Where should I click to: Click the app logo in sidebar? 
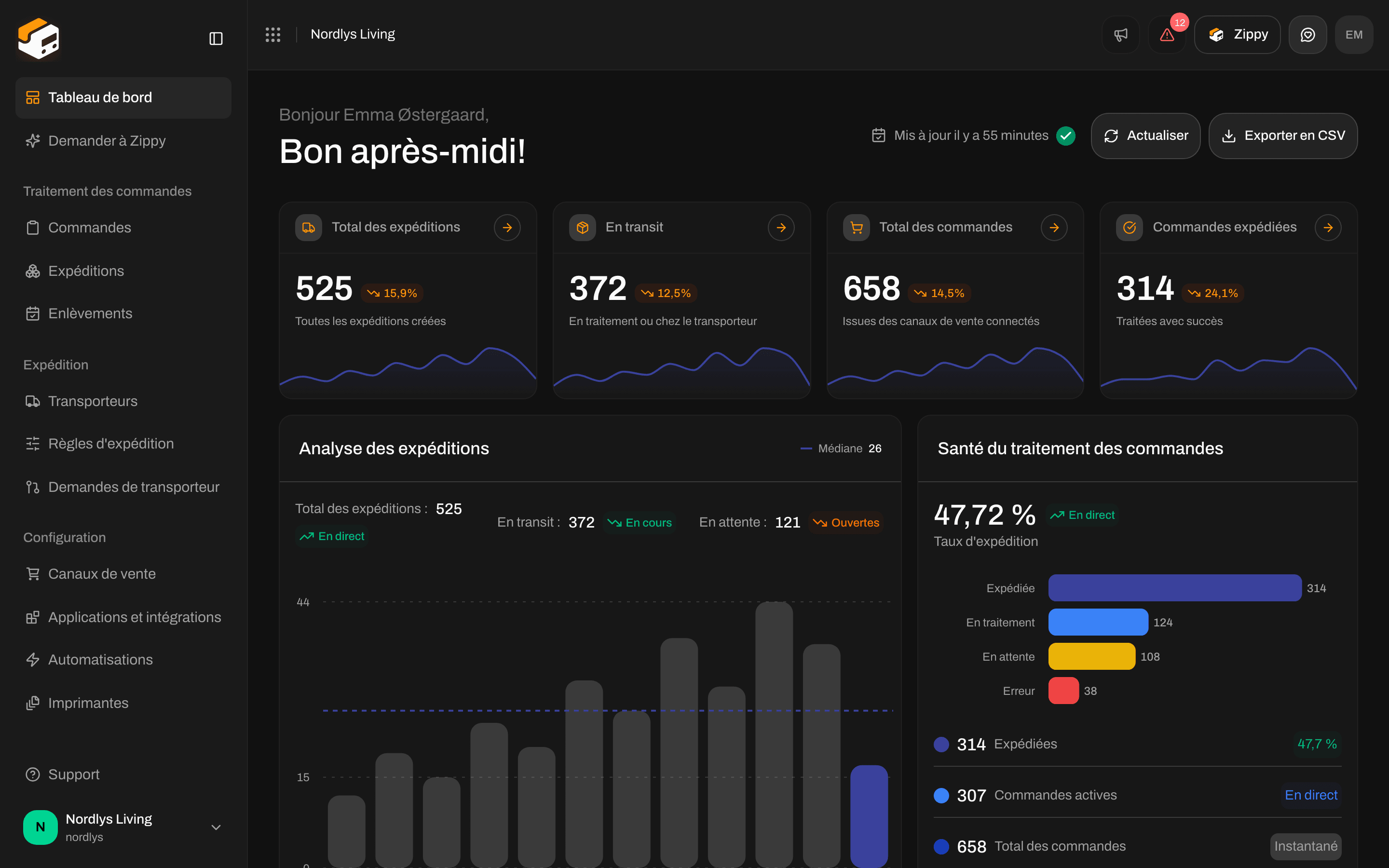39,39
